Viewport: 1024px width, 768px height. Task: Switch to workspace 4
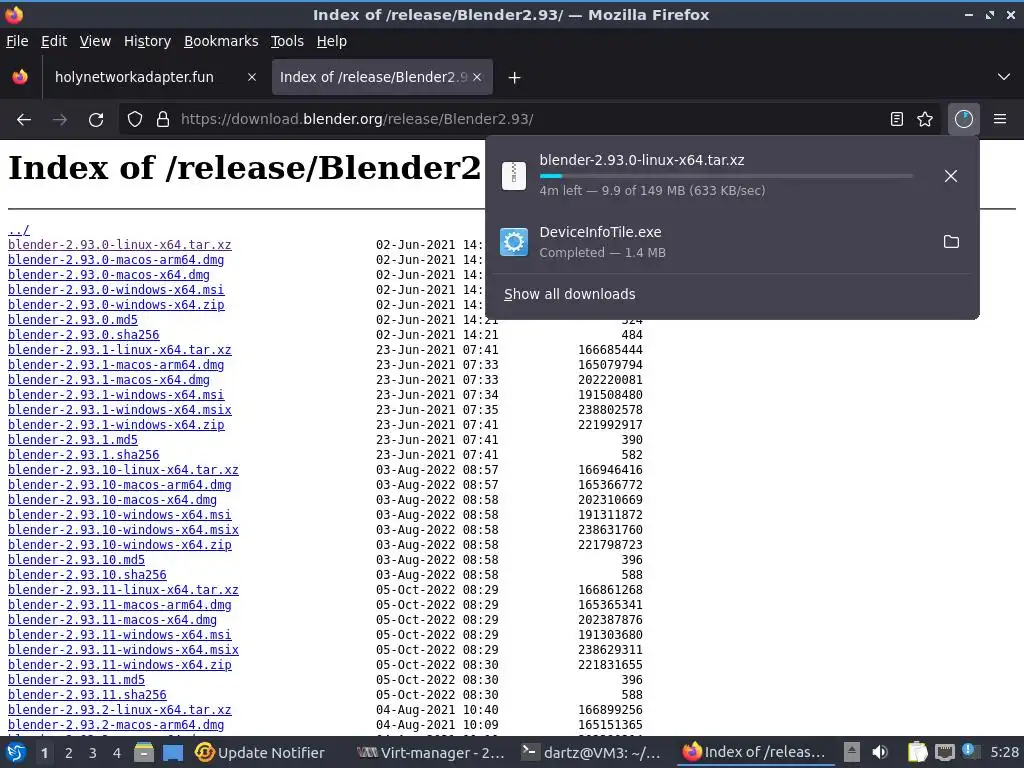(x=117, y=754)
